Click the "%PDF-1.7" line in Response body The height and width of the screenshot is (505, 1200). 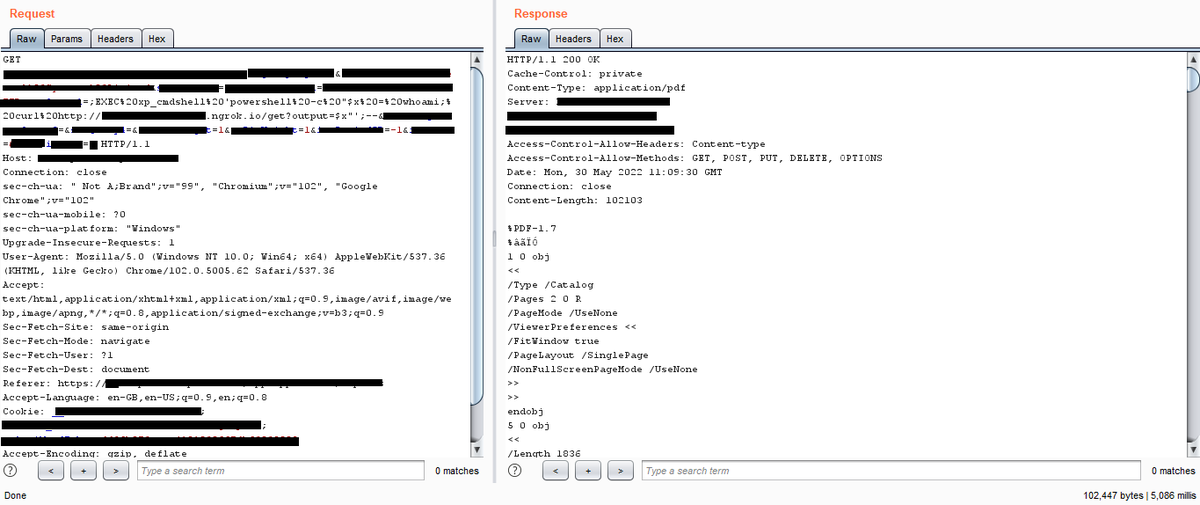[x=530, y=228]
